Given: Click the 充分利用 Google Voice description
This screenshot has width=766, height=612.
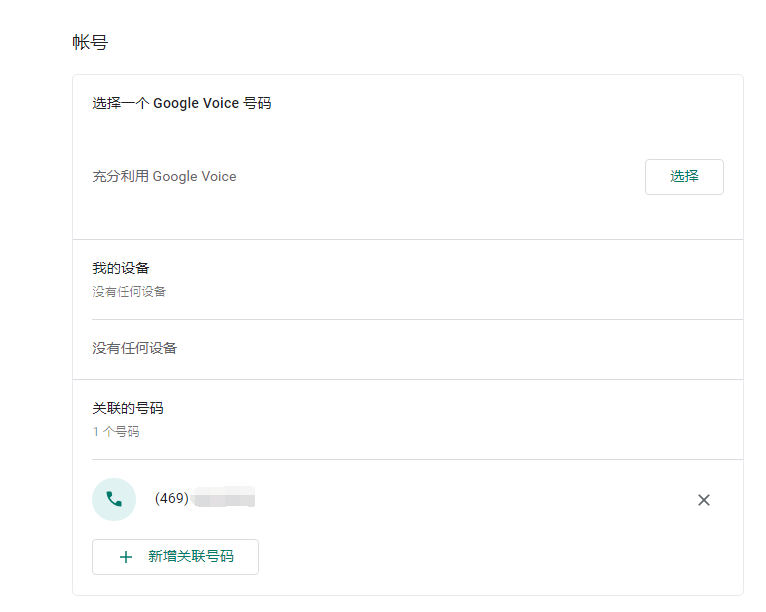Looking at the screenshot, I should tap(164, 176).
